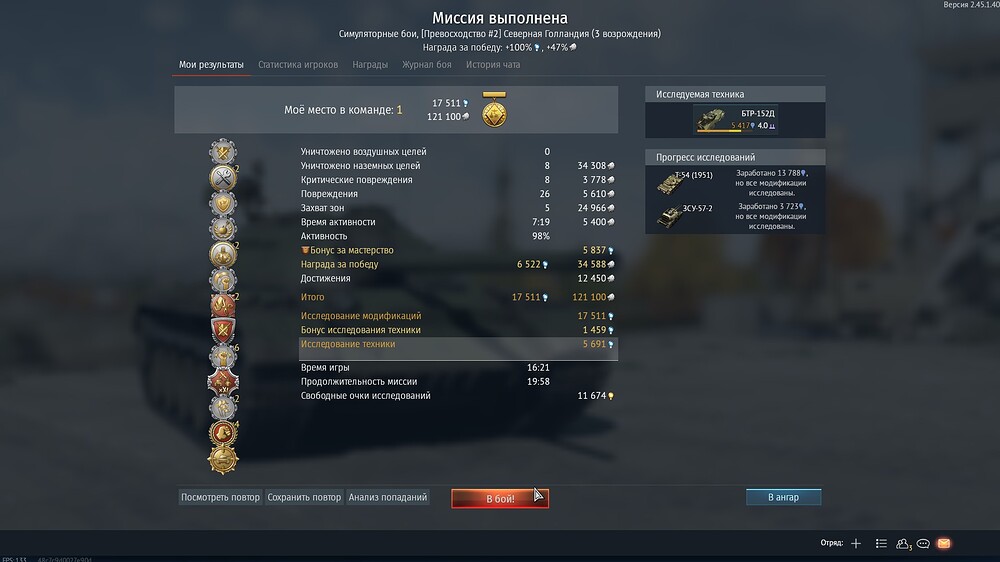Open the squad plus invite icon
The width and height of the screenshot is (1000, 562).
coord(856,544)
